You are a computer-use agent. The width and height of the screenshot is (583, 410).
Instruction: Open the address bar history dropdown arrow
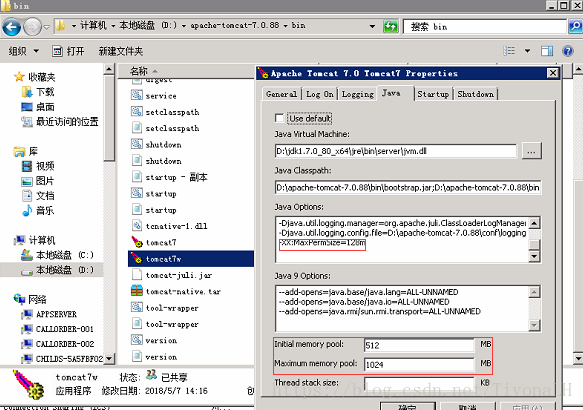tap(372, 26)
